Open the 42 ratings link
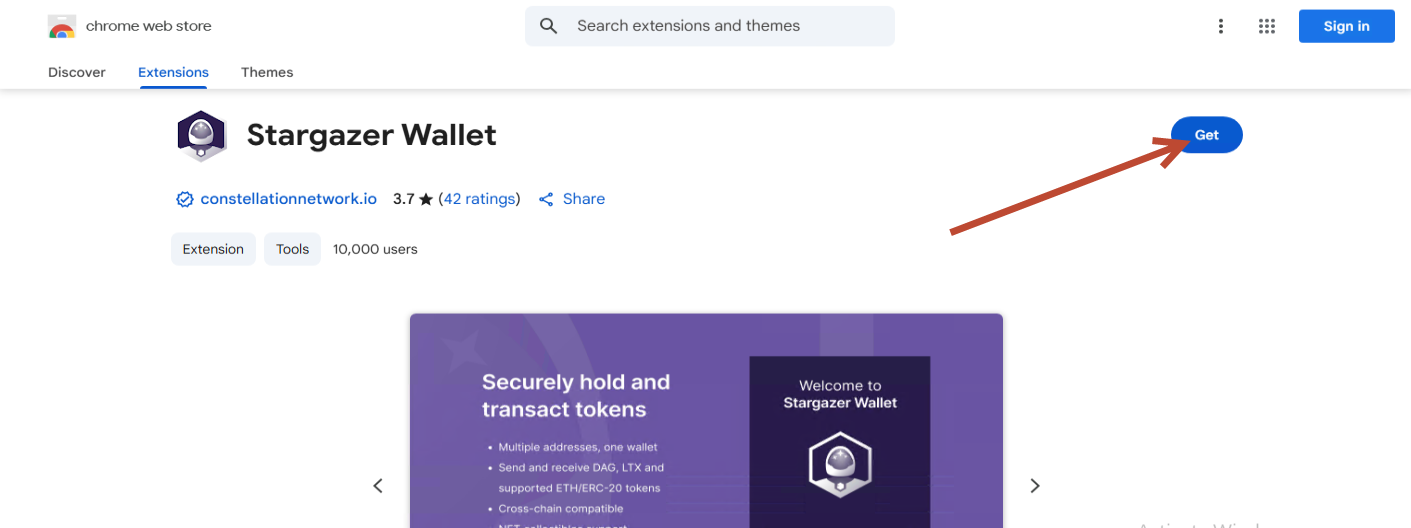This screenshot has height=528, width=1411. [479, 199]
